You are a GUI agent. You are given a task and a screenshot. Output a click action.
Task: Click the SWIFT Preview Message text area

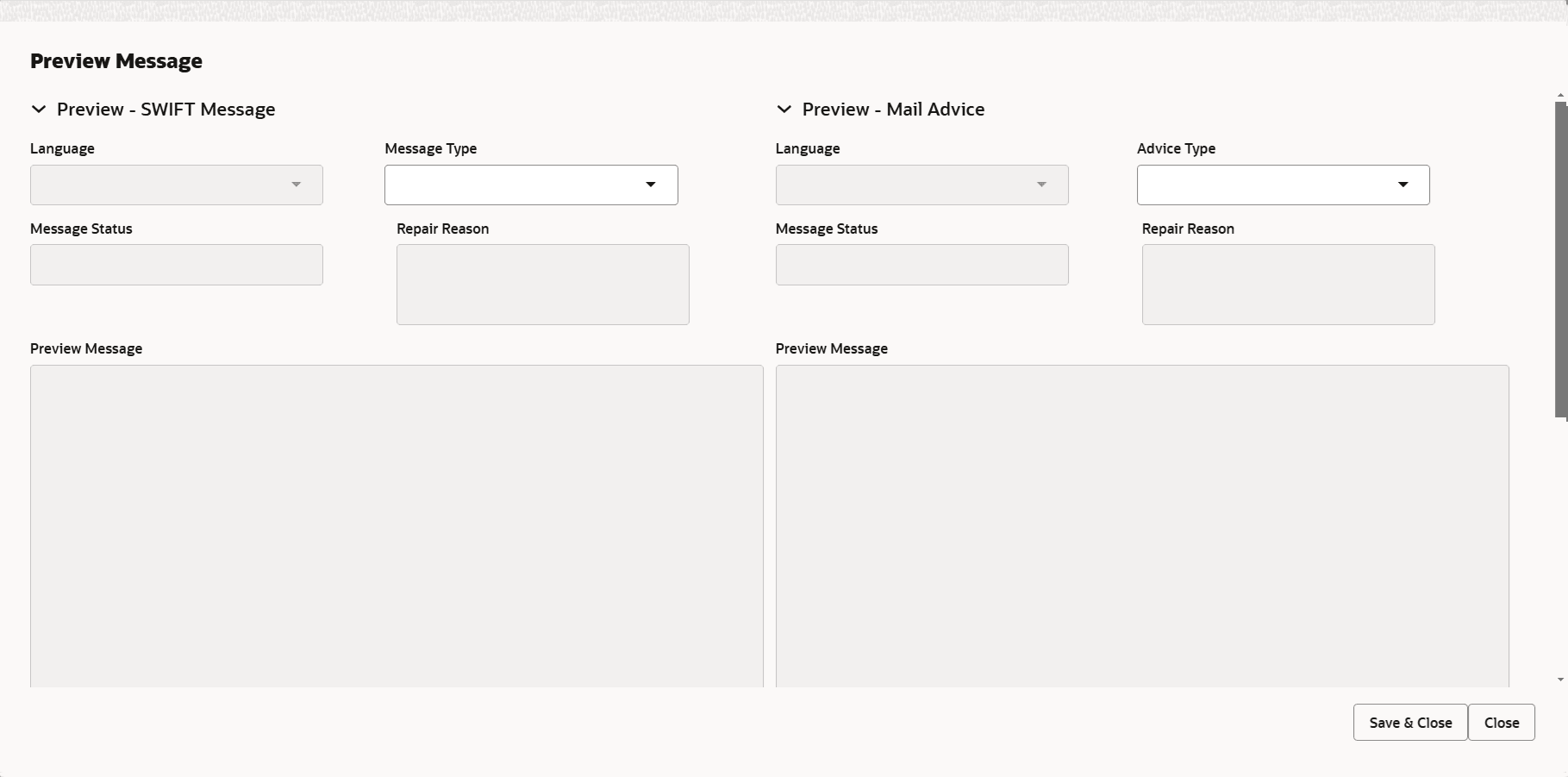click(x=397, y=526)
